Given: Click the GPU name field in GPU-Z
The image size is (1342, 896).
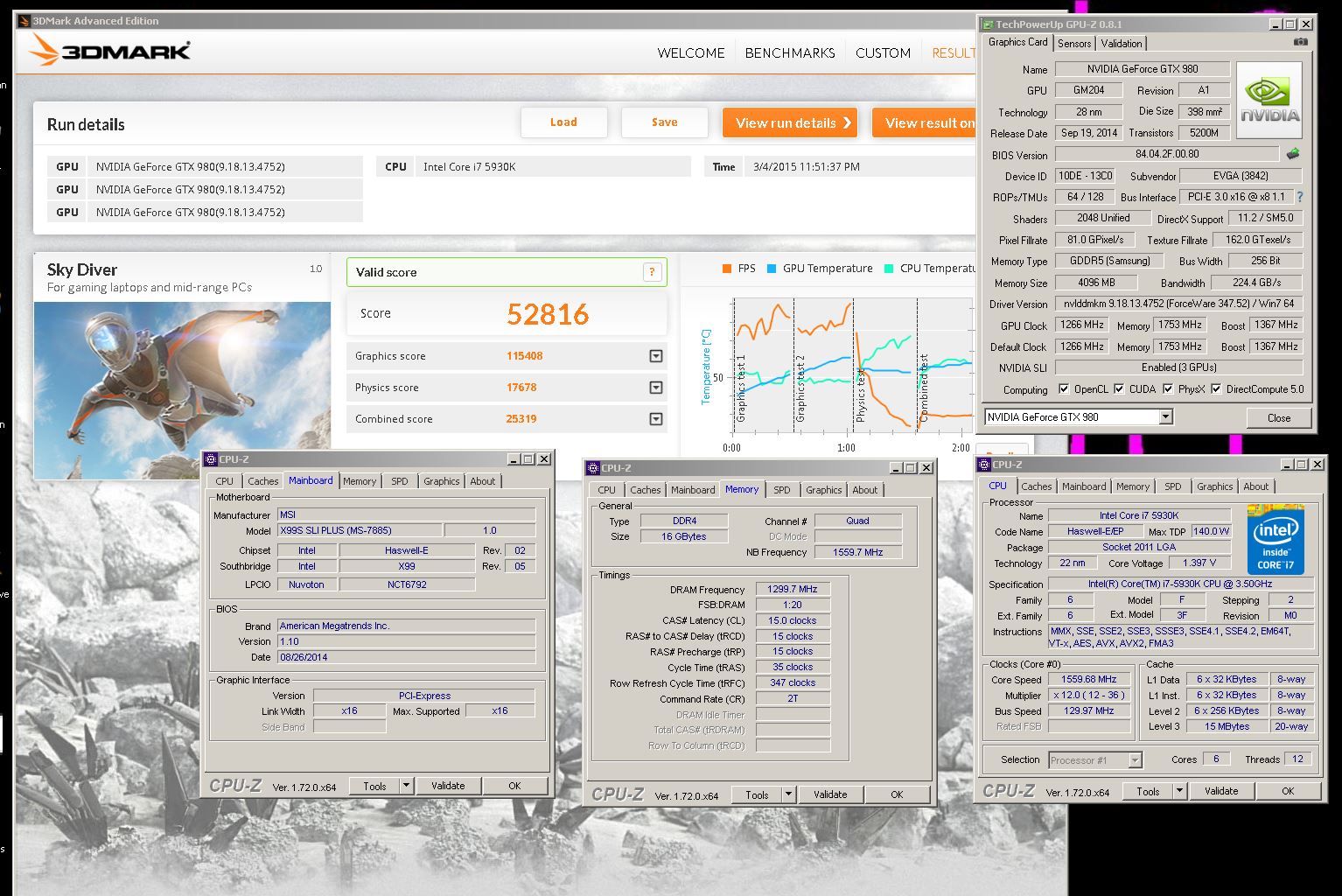Looking at the screenshot, I should click(1143, 69).
